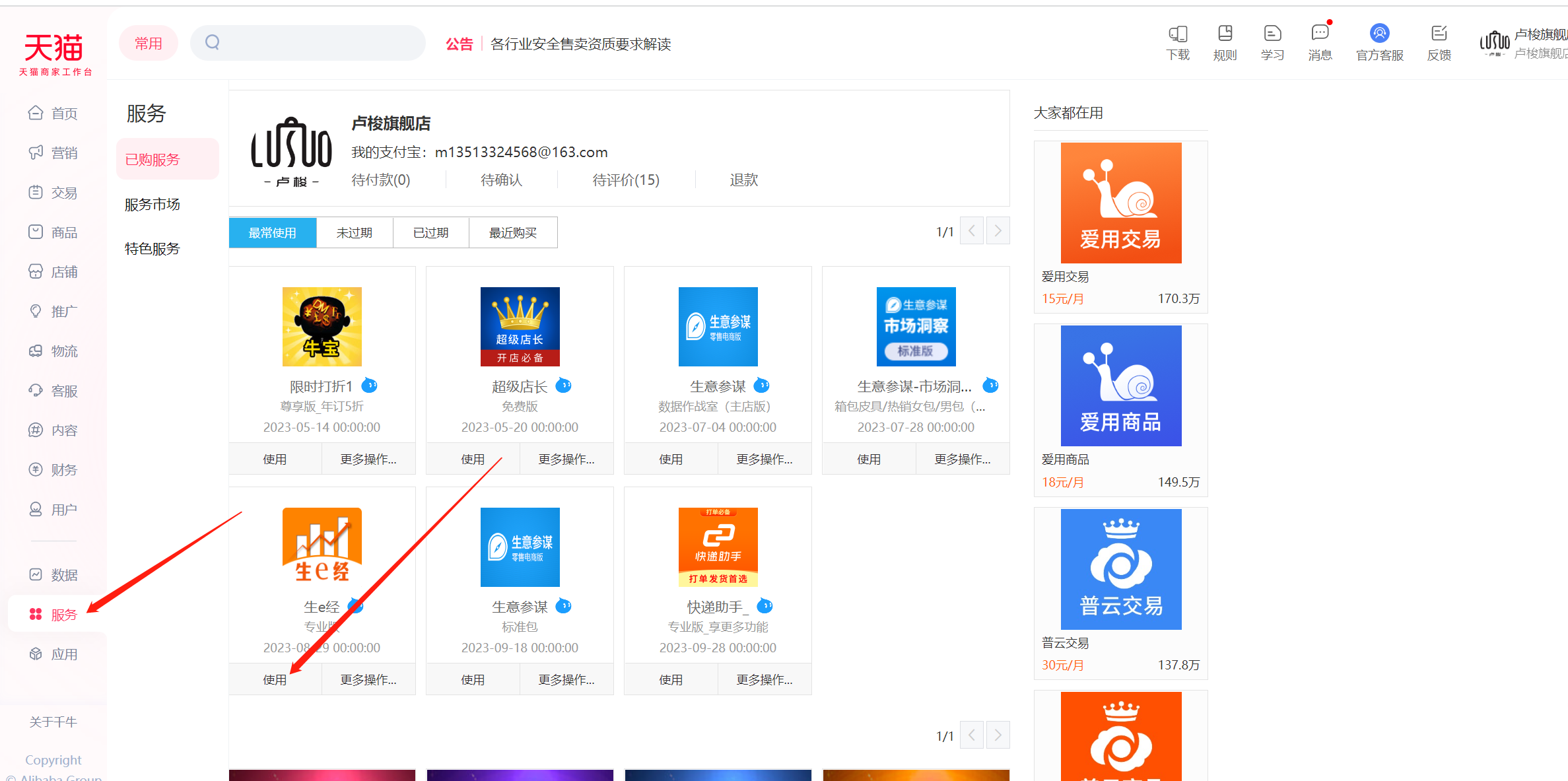Click the Download icon in top bar
This screenshot has width=1568, height=781.
click(x=1178, y=34)
